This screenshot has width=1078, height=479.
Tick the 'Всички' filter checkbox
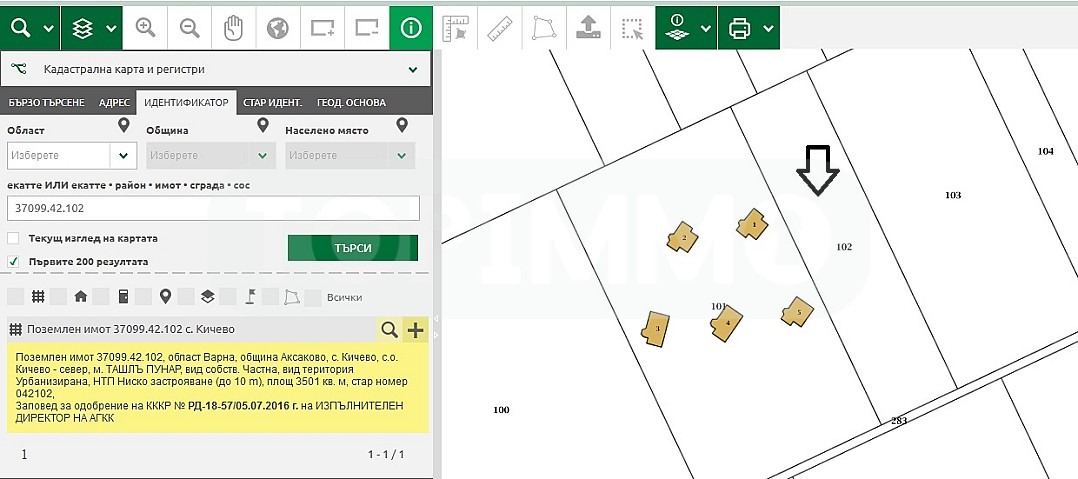(313, 297)
